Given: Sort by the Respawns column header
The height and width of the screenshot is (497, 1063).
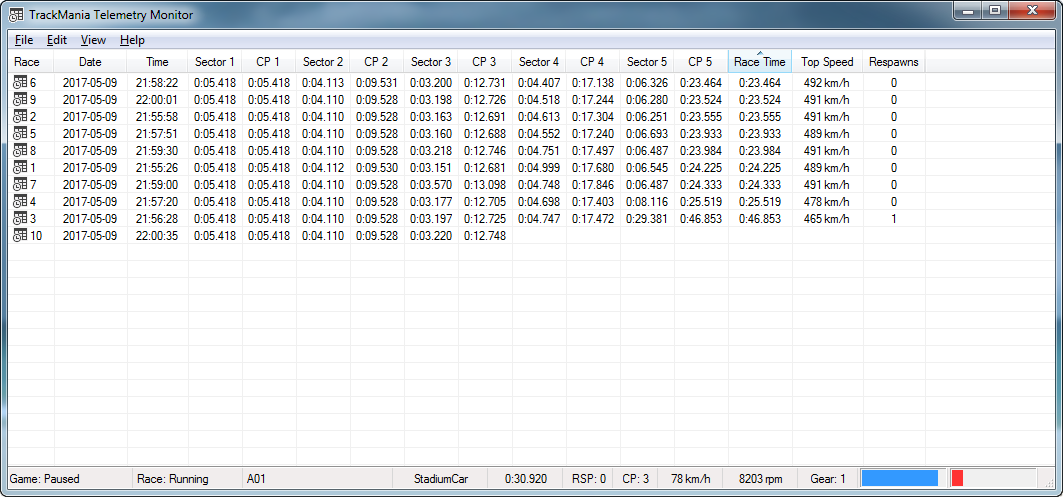Looking at the screenshot, I should coord(894,62).
